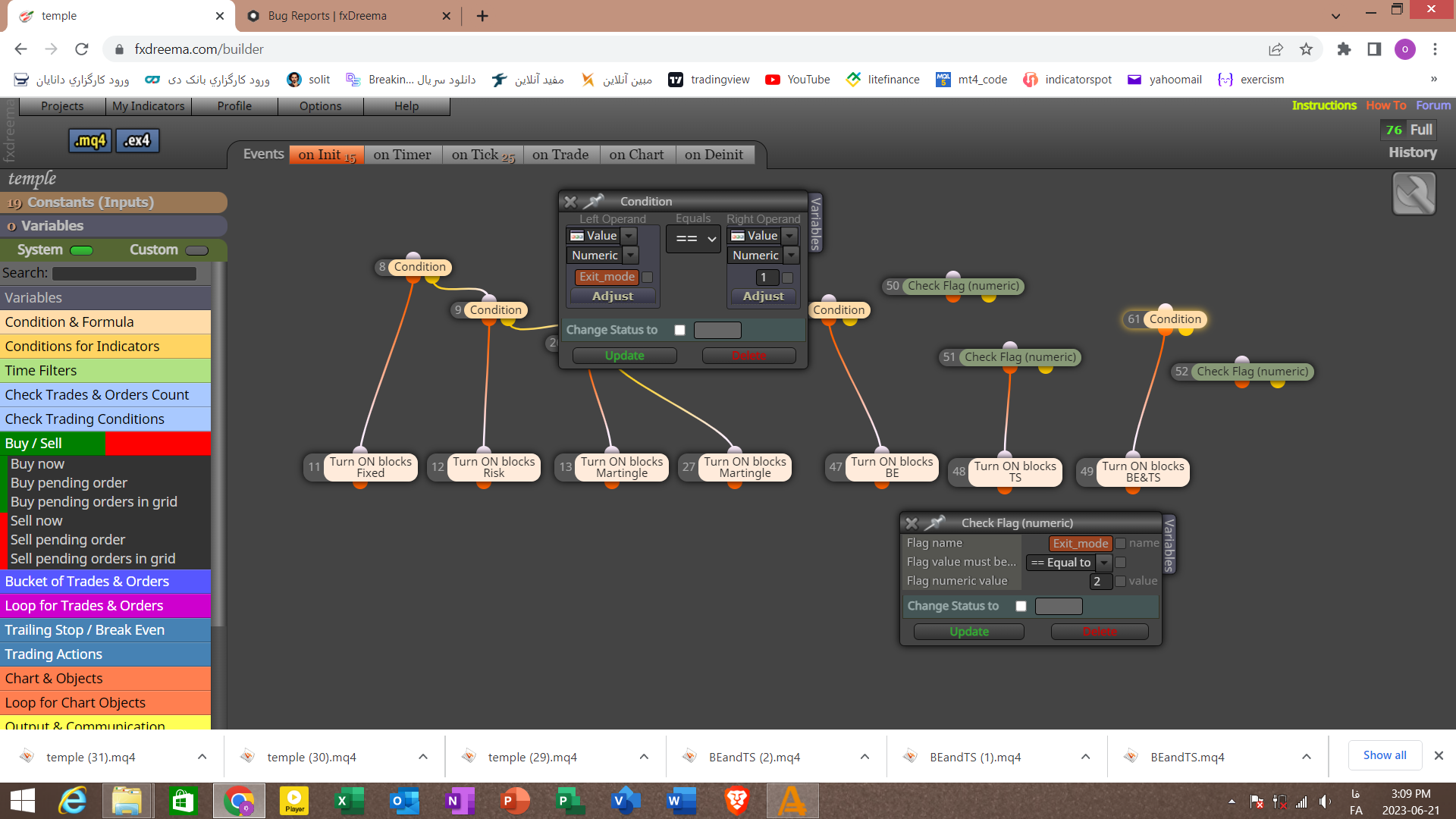Tick the checkbox beside Exit_mode in Condition panel

[648, 278]
